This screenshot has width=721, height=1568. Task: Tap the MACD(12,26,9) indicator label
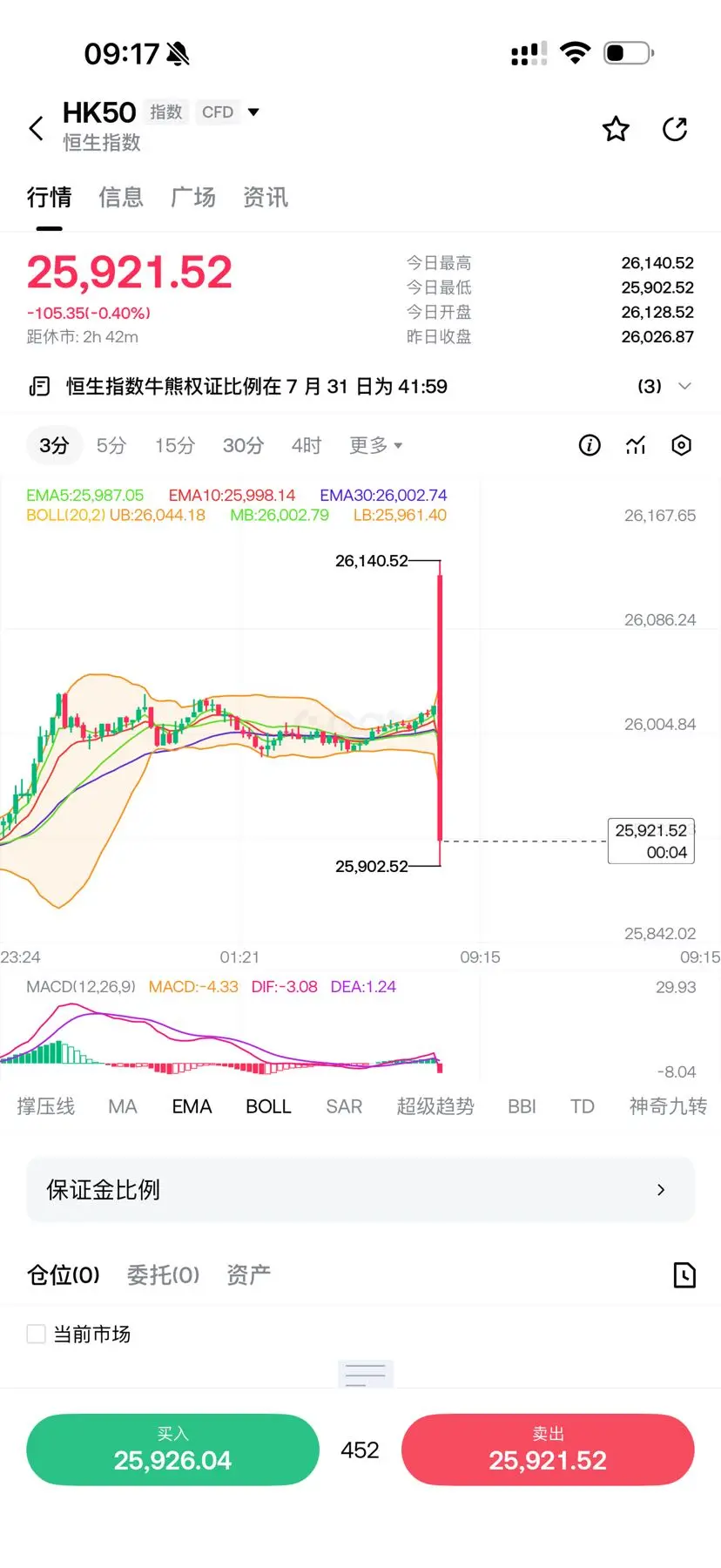[x=81, y=987]
